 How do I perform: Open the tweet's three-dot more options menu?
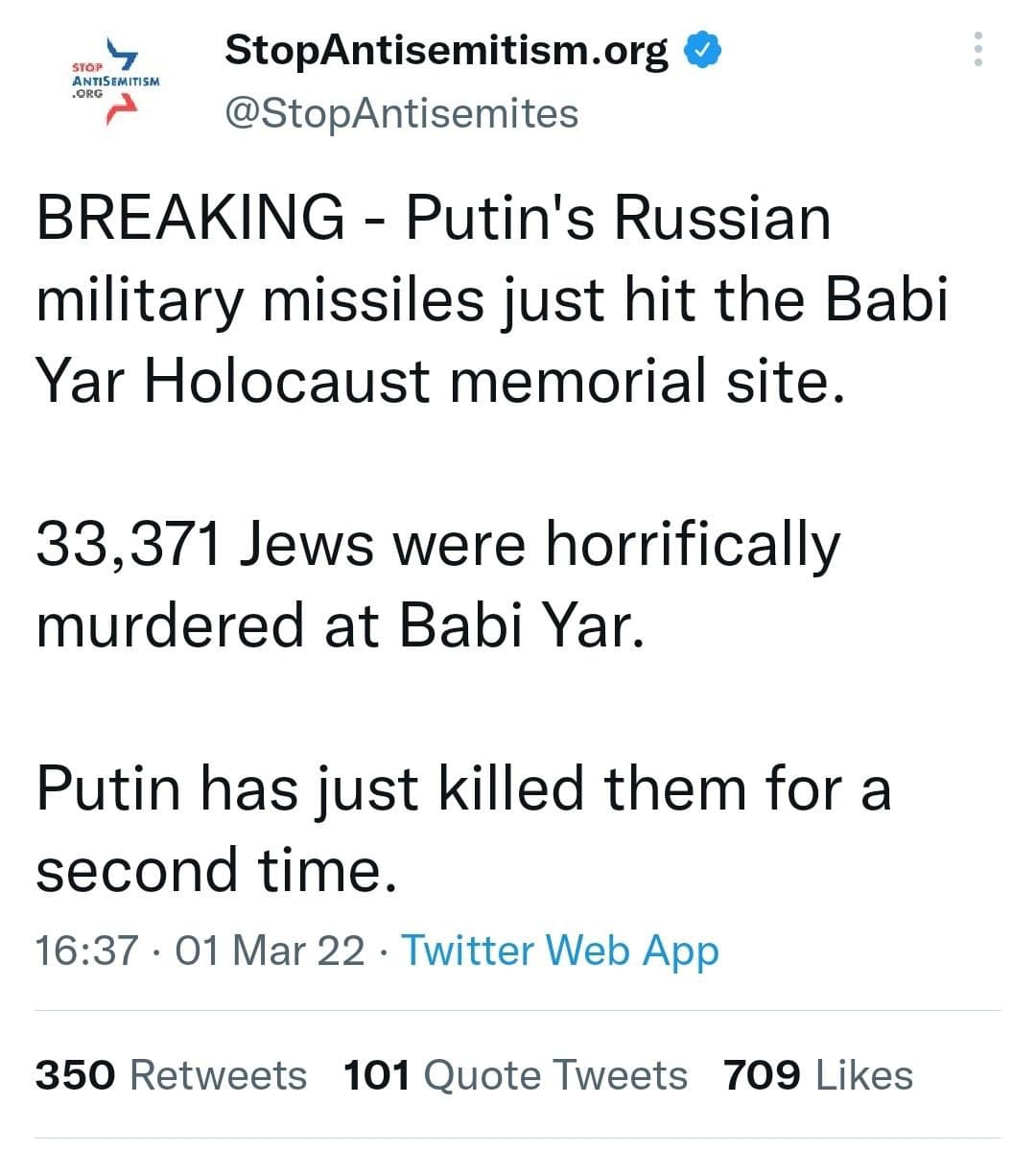click(x=977, y=49)
